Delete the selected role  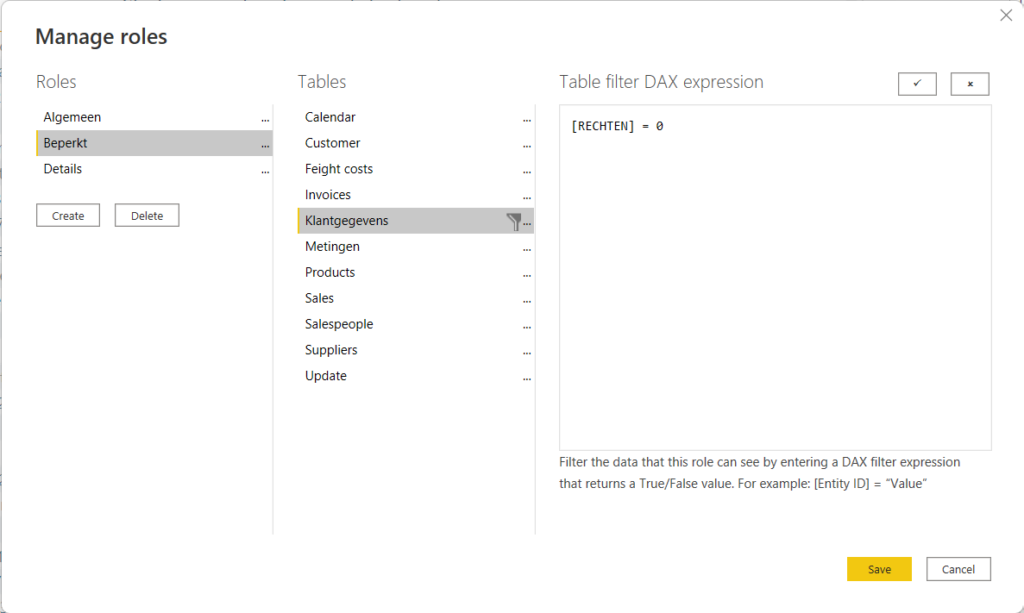click(x=147, y=215)
